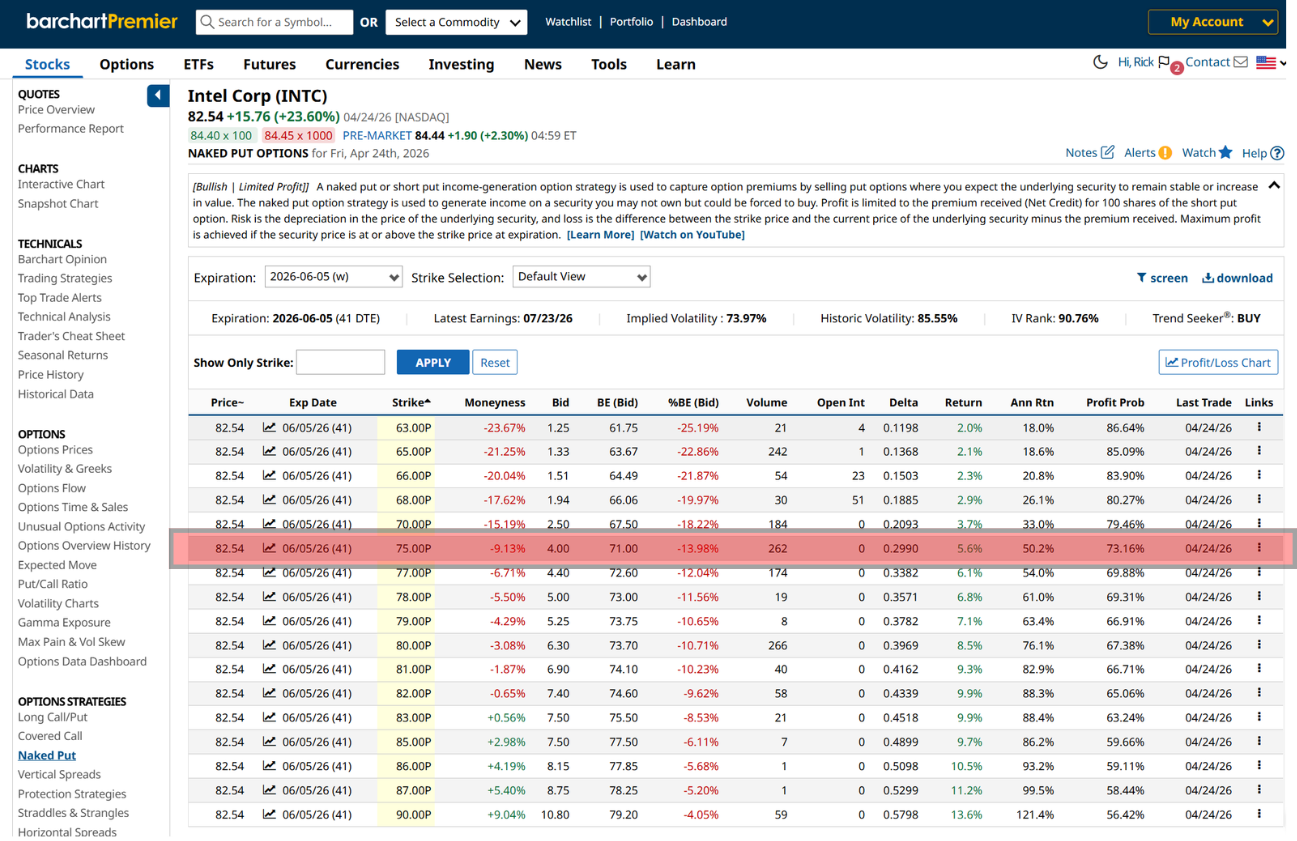Viewport: 1297px width, 841px height.
Task: Click the notifications flag icon
Action: coord(1164,63)
